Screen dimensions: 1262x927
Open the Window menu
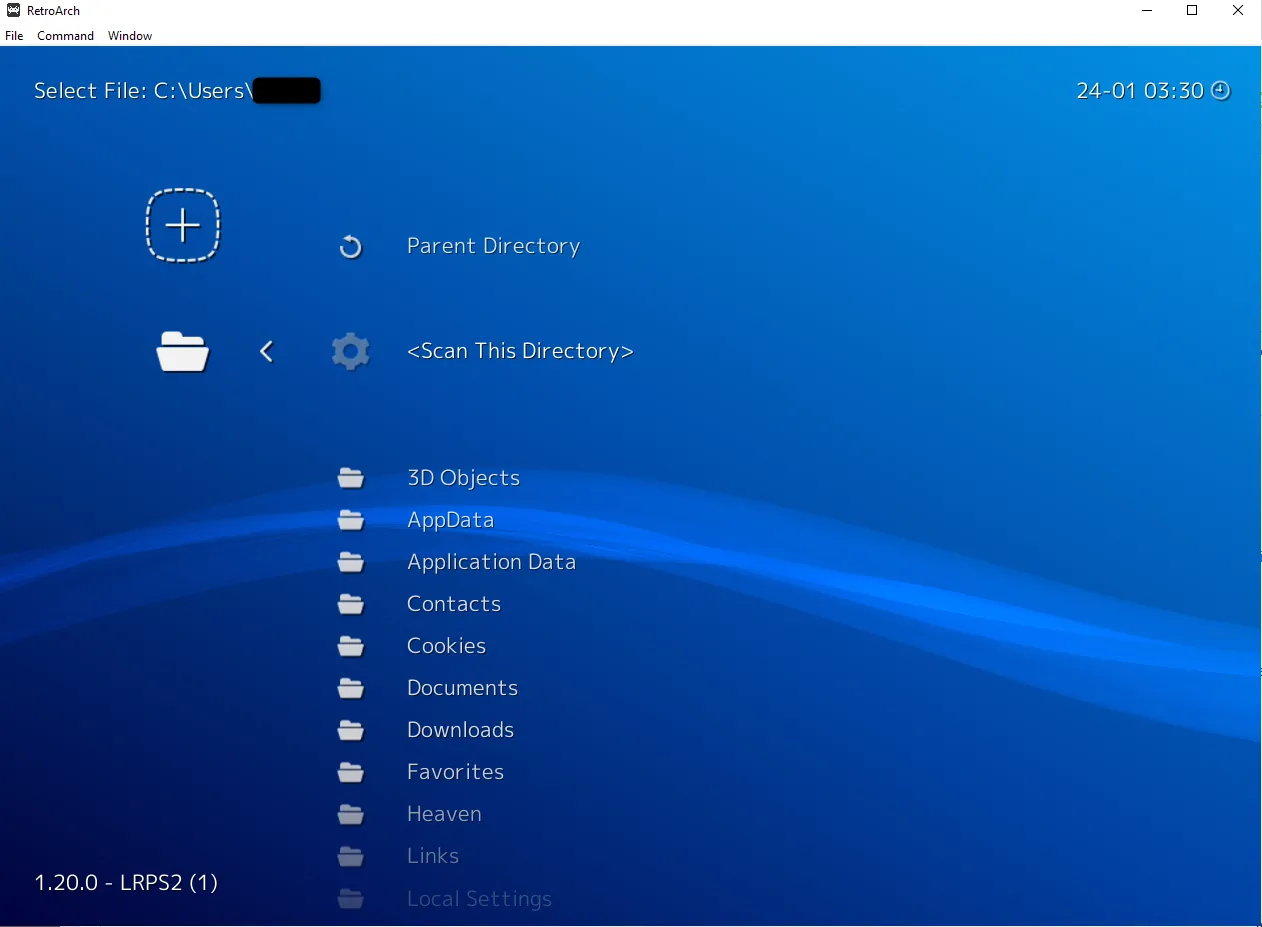tap(130, 36)
